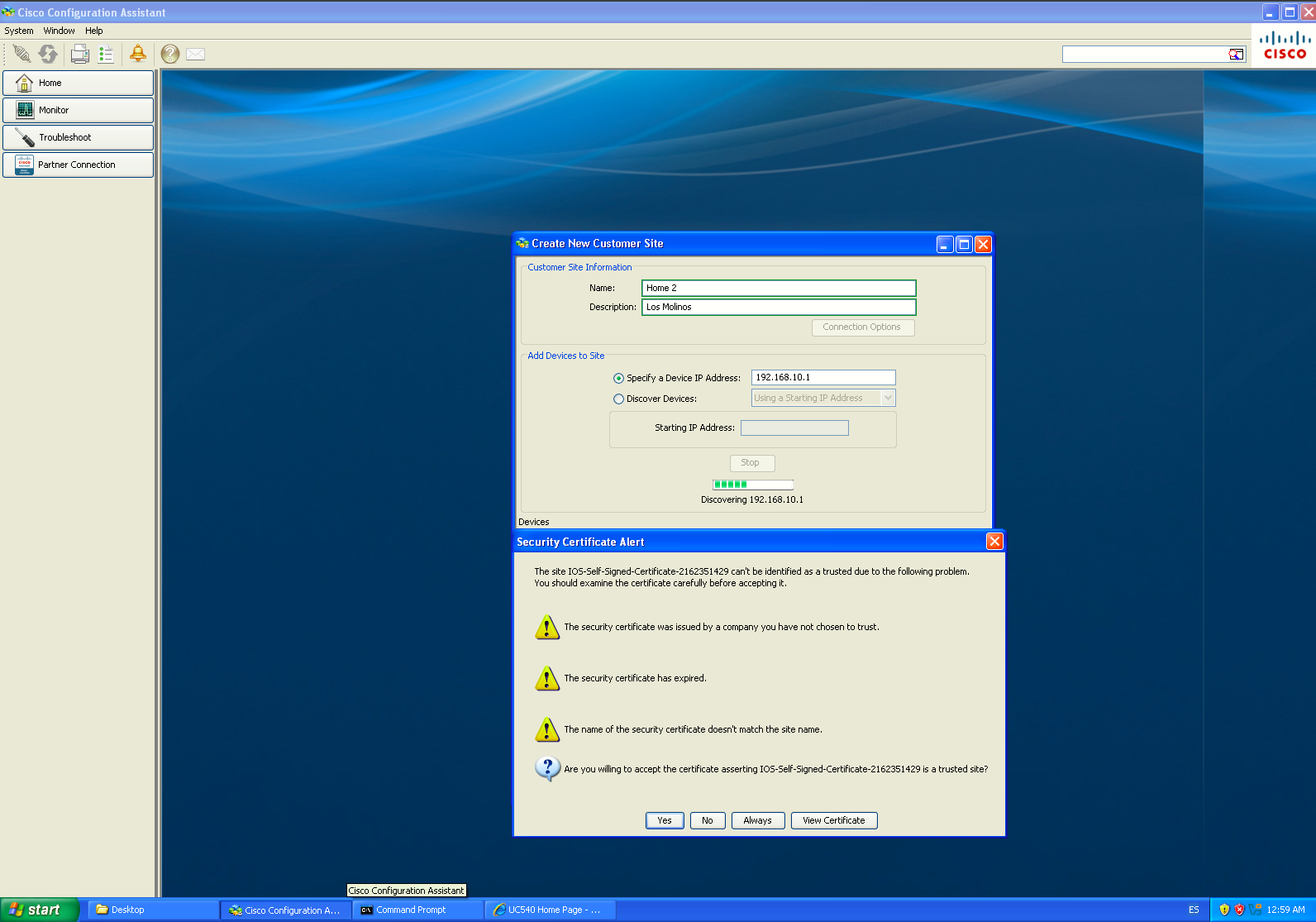Screen dimensions: 1316x922
Task: Click the View Certificate button
Action: [834, 820]
